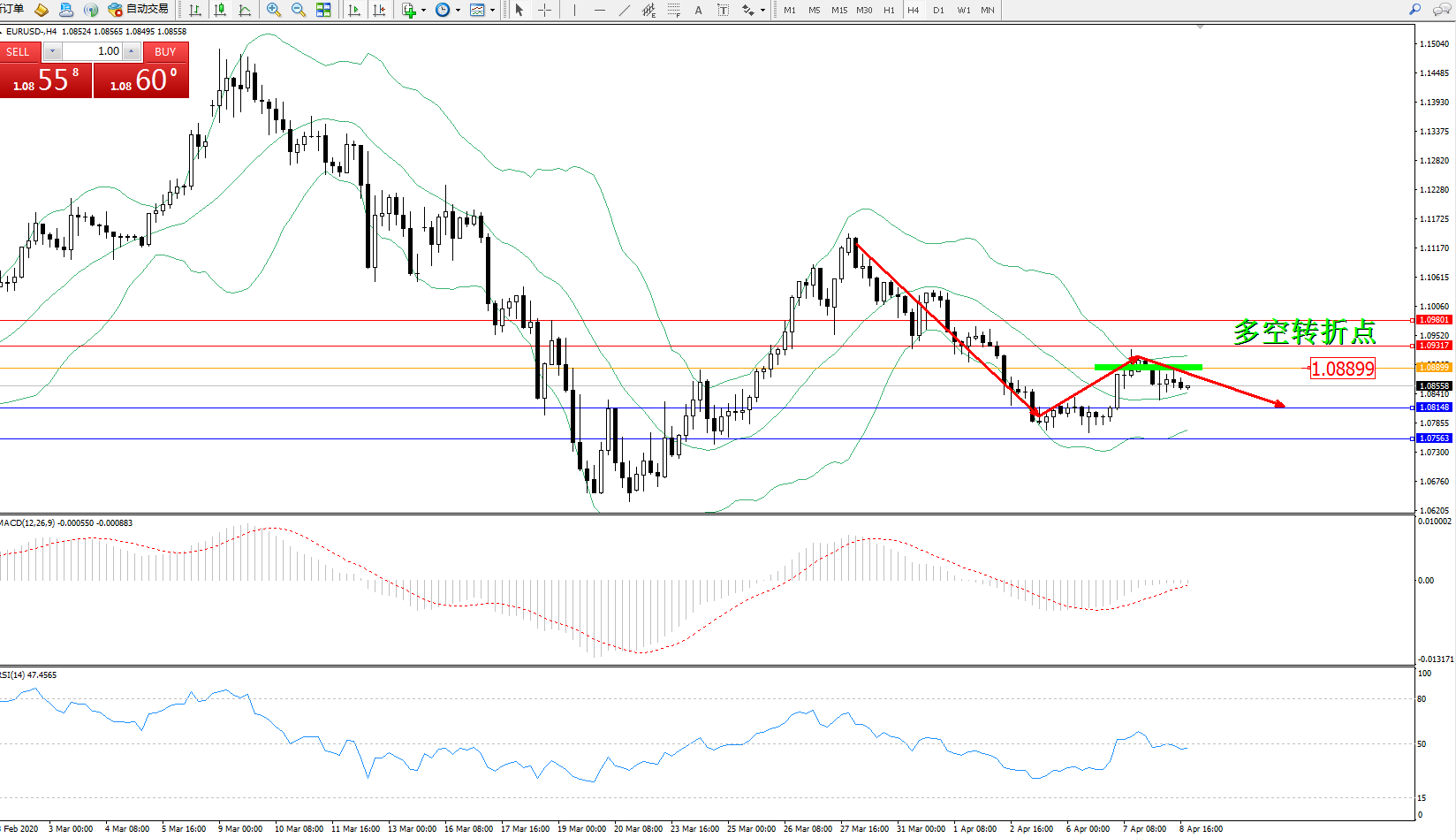
Task: Switch chart to candlestick display
Action: tap(220, 10)
